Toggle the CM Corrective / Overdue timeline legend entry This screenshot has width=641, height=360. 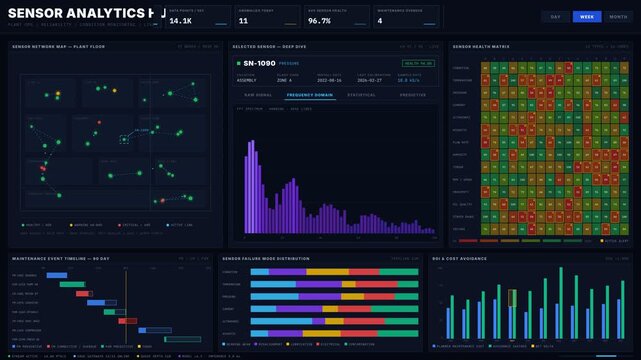(72, 347)
